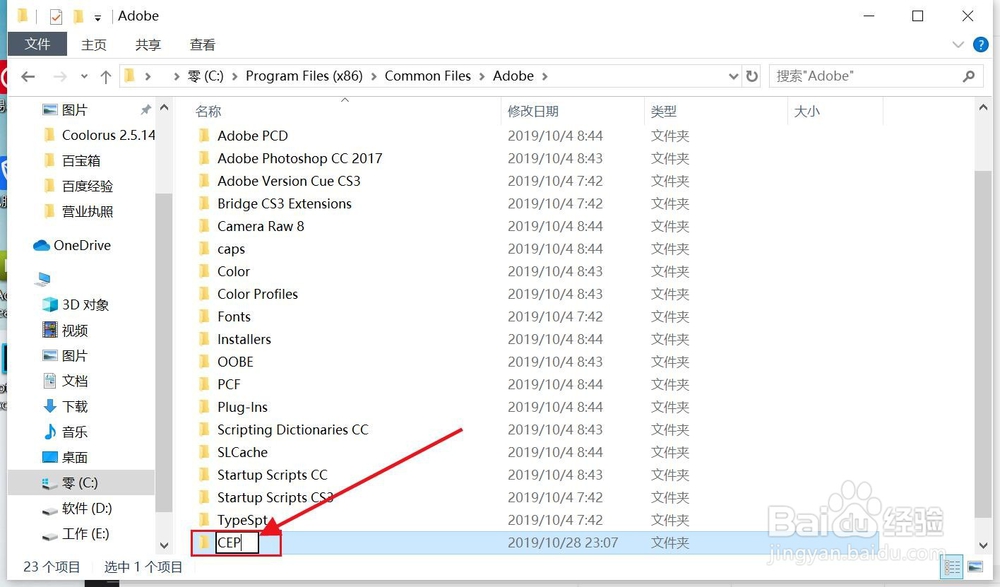
Task: Click the new folder quick access icon
Action: click(78, 16)
